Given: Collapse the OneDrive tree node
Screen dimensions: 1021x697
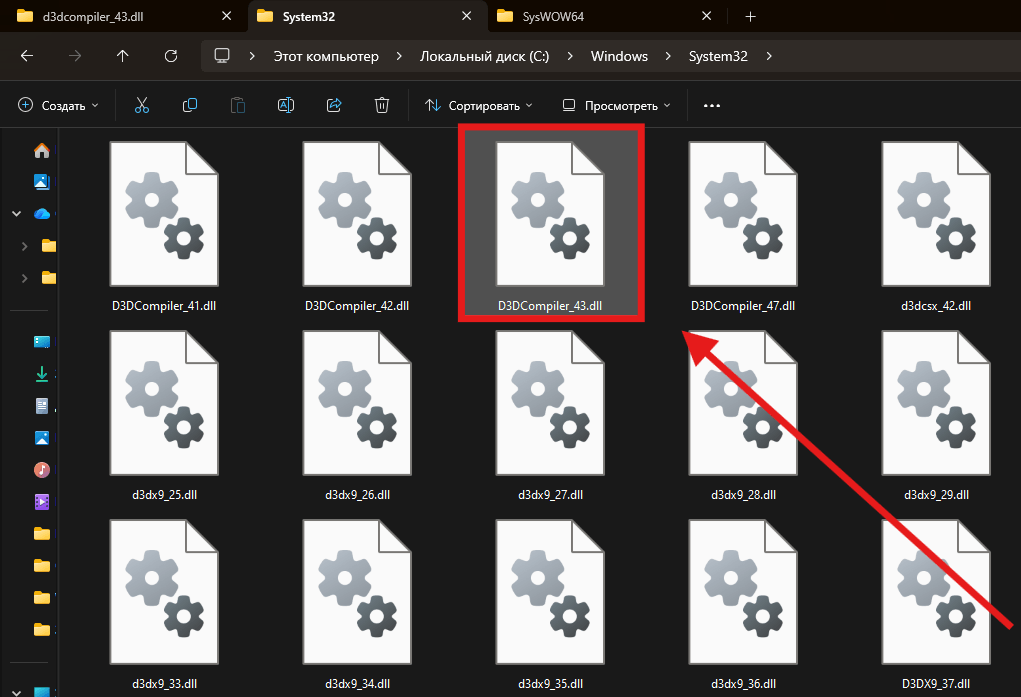Looking at the screenshot, I should 16,214.
